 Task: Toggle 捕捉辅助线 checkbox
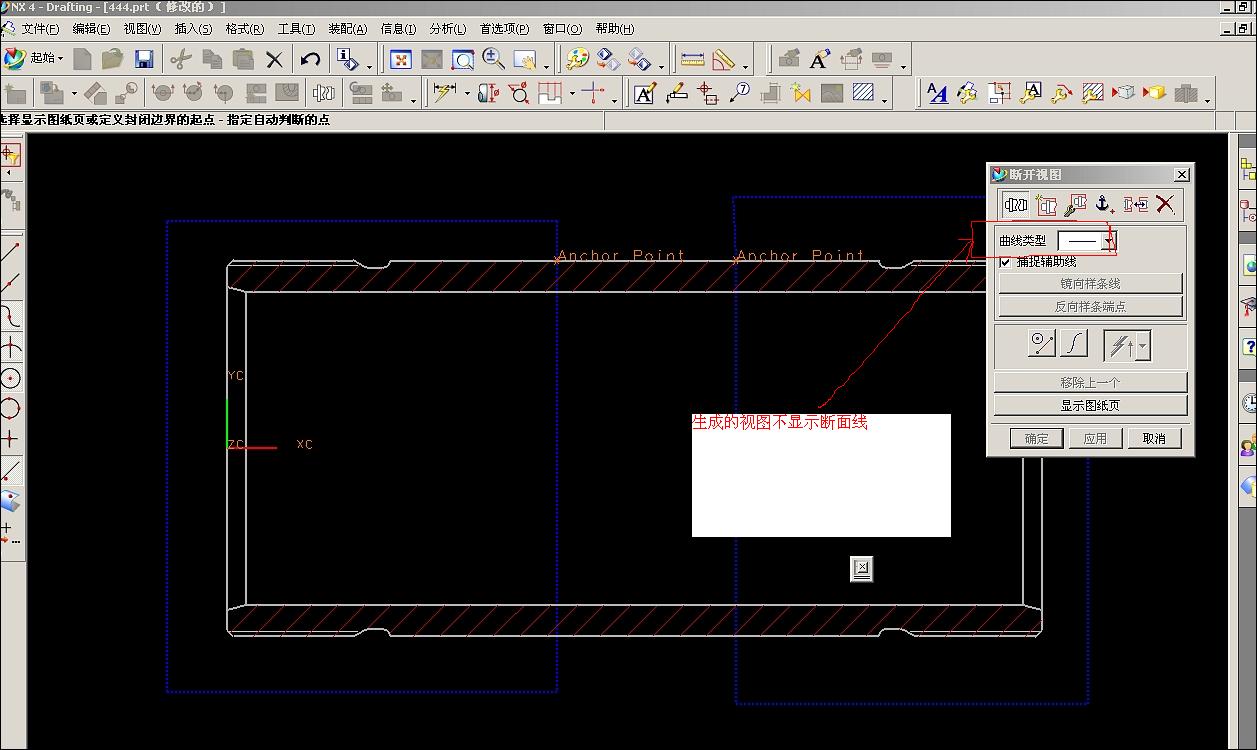(1006, 262)
